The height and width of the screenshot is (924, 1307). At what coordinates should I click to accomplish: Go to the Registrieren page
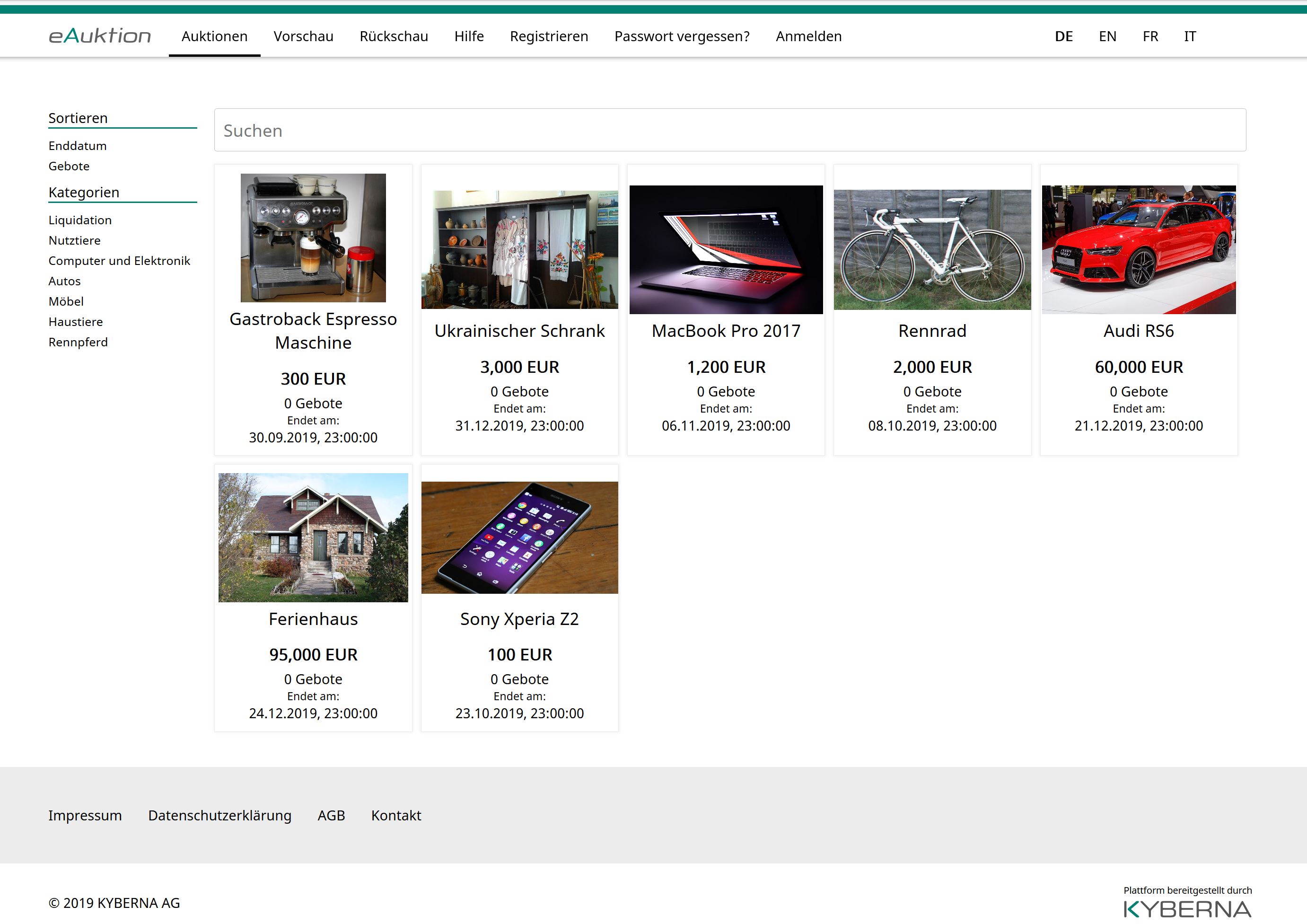click(x=549, y=36)
